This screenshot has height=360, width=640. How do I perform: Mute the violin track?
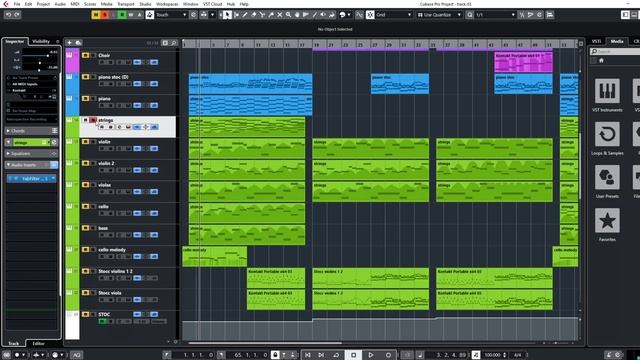coord(85,142)
